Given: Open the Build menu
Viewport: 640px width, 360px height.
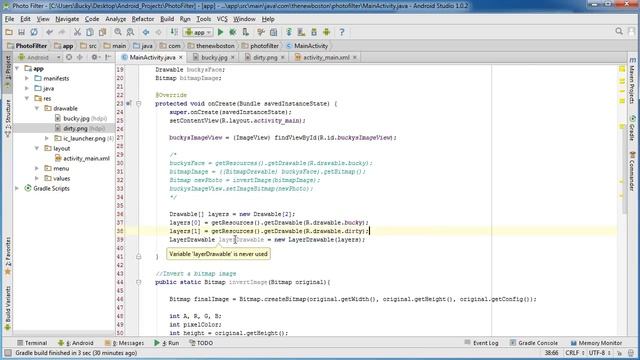Looking at the screenshot, I should [167, 19].
